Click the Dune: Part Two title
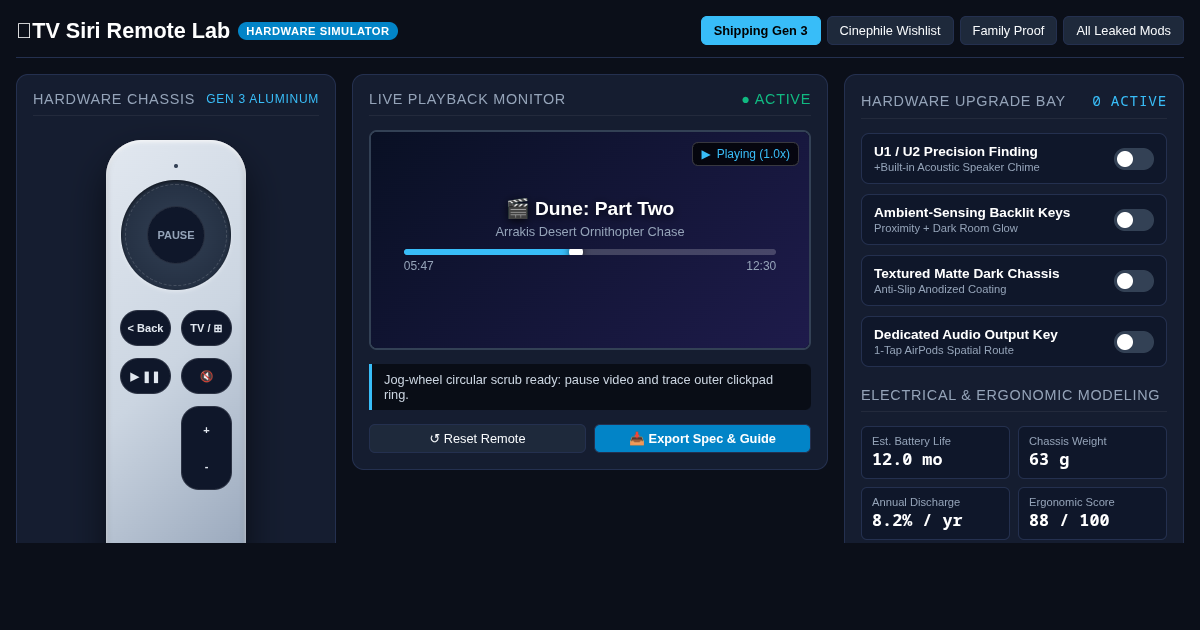 [590, 208]
